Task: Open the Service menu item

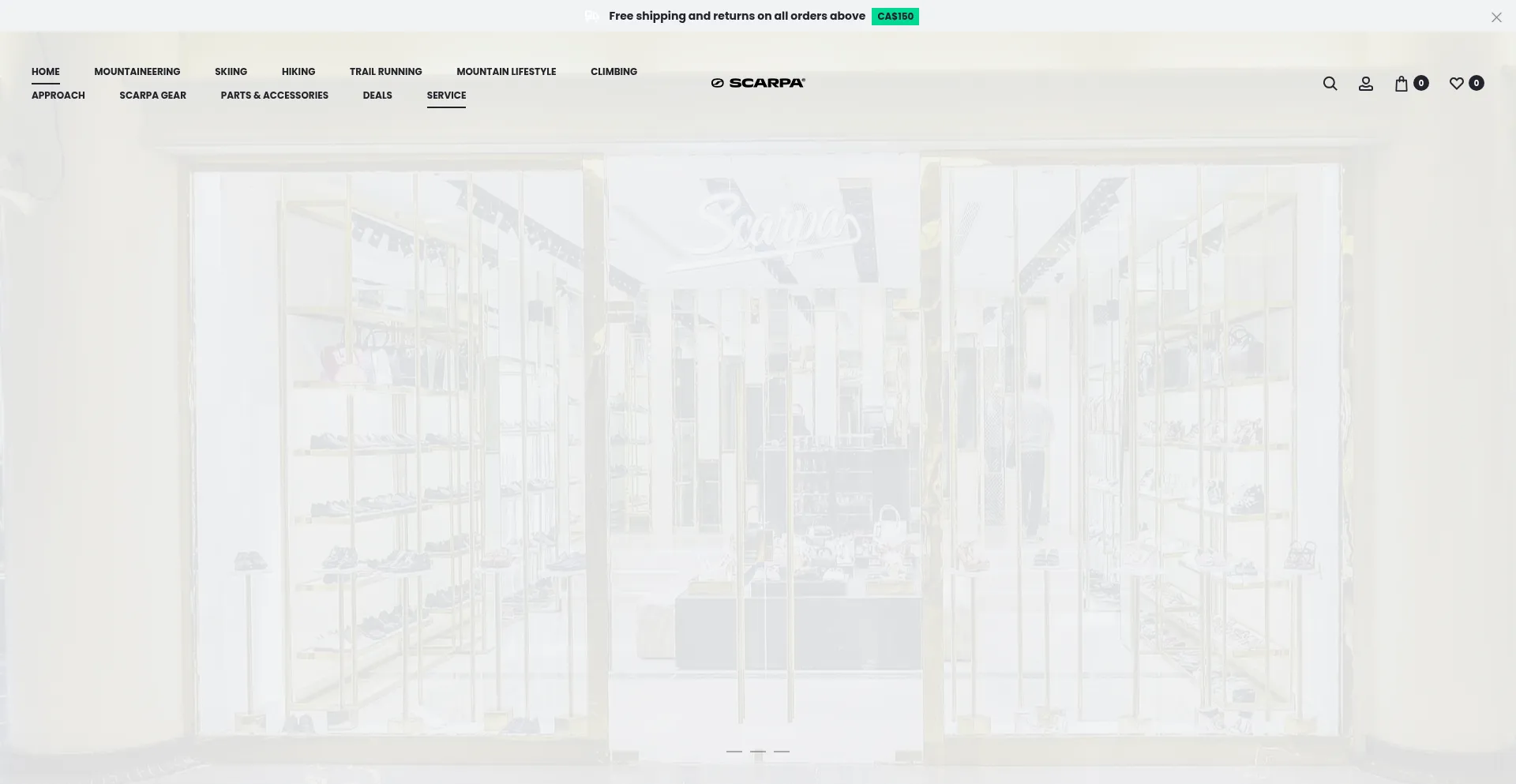Action: click(x=446, y=96)
